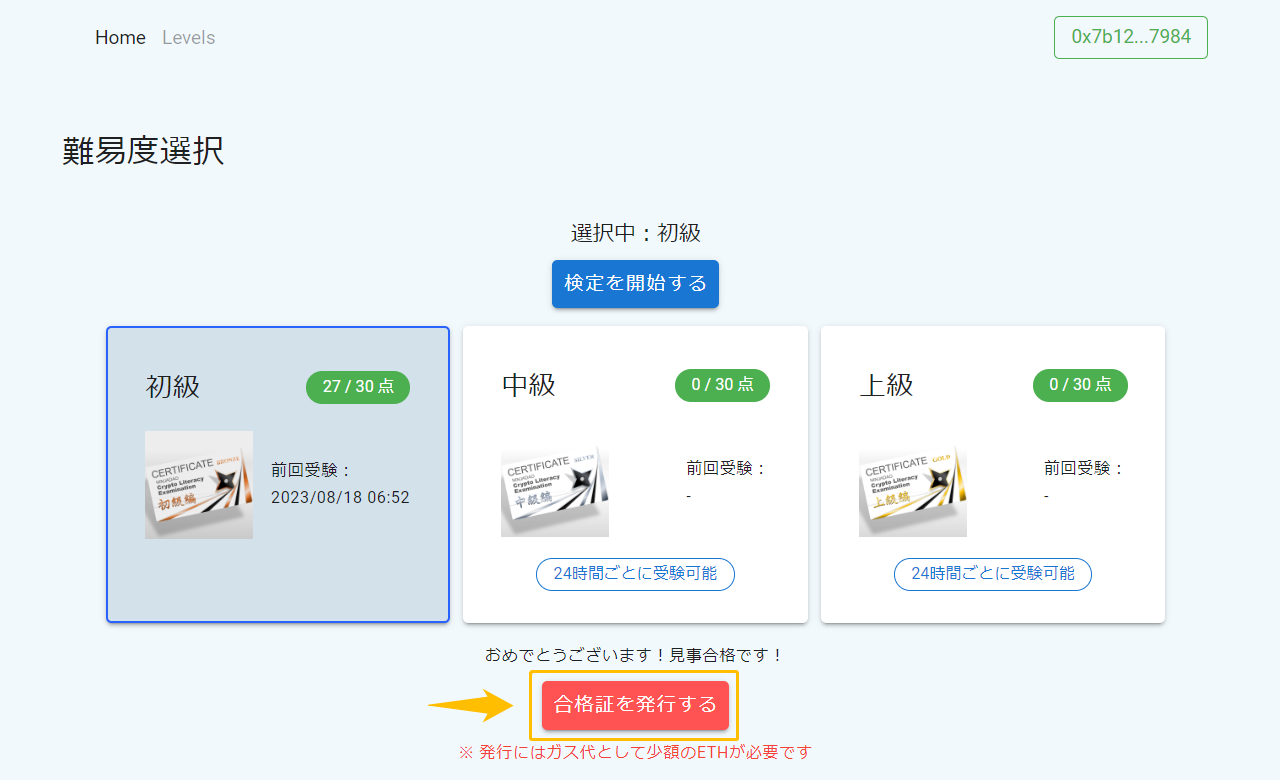Viewport: 1280px width, 780px height.
Task: Click the date 2023/08/18 06:52
Action: tap(340, 497)
